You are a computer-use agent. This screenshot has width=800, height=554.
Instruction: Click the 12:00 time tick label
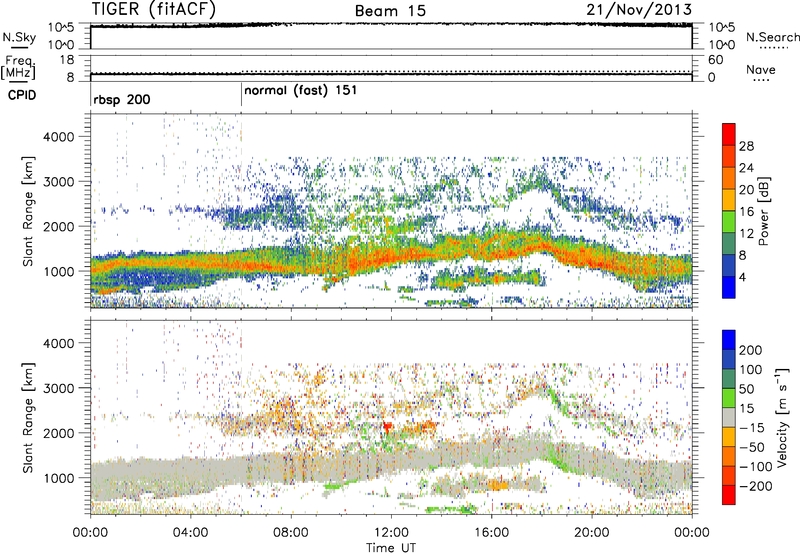(x=391, y=533)
